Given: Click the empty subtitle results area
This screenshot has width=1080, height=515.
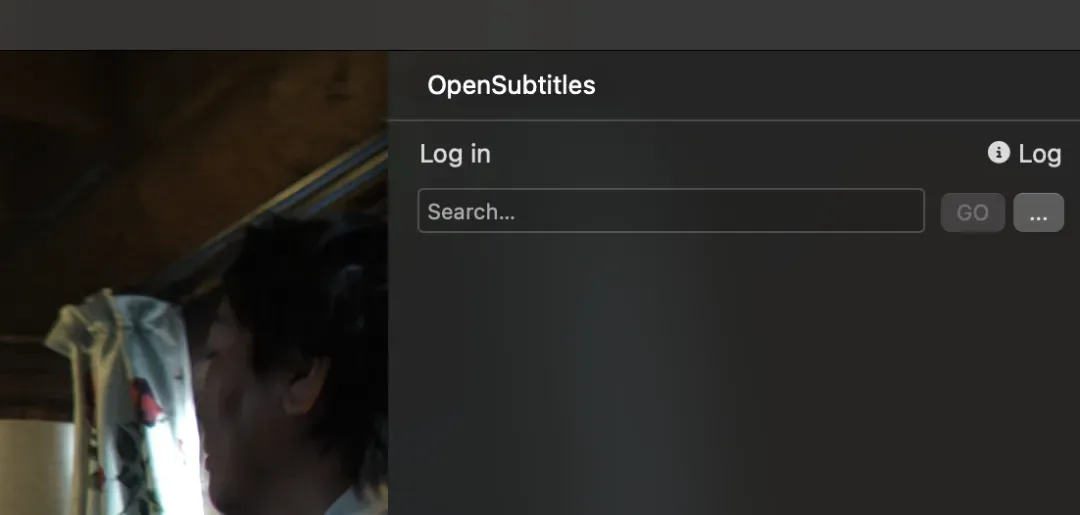Looking at the screenshot, I should click(734, 375).
